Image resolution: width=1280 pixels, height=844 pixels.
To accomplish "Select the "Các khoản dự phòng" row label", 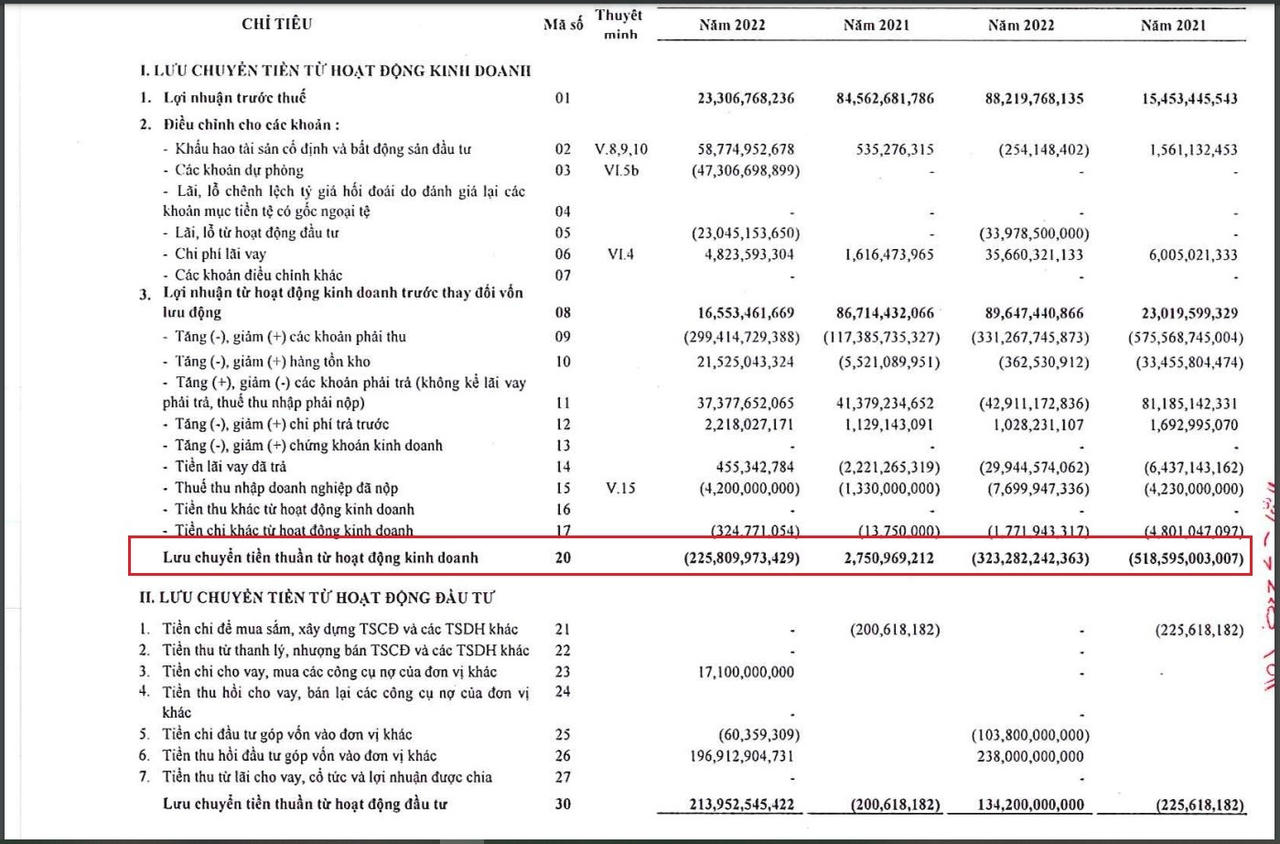I will tap(239, 170).
